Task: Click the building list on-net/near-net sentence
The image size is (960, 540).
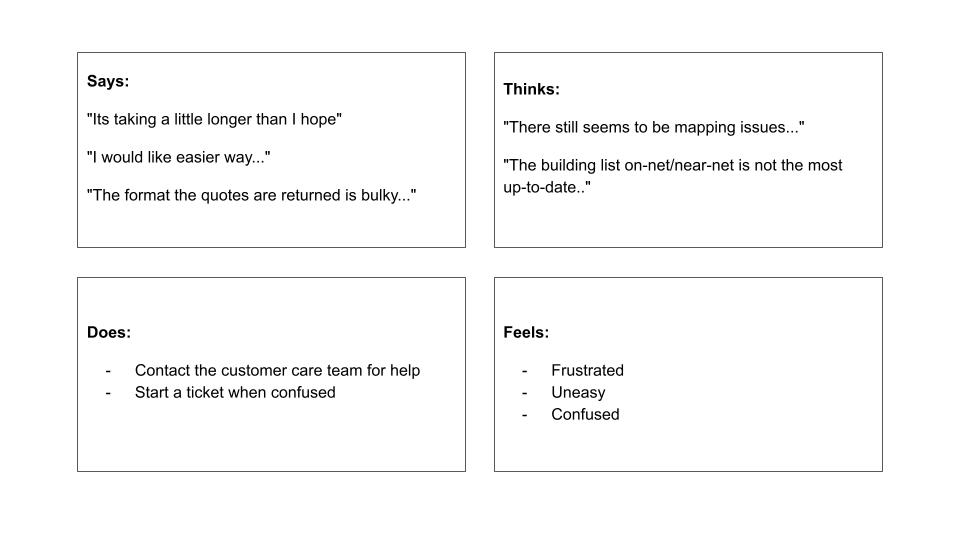Action: (x=672, y=165)
